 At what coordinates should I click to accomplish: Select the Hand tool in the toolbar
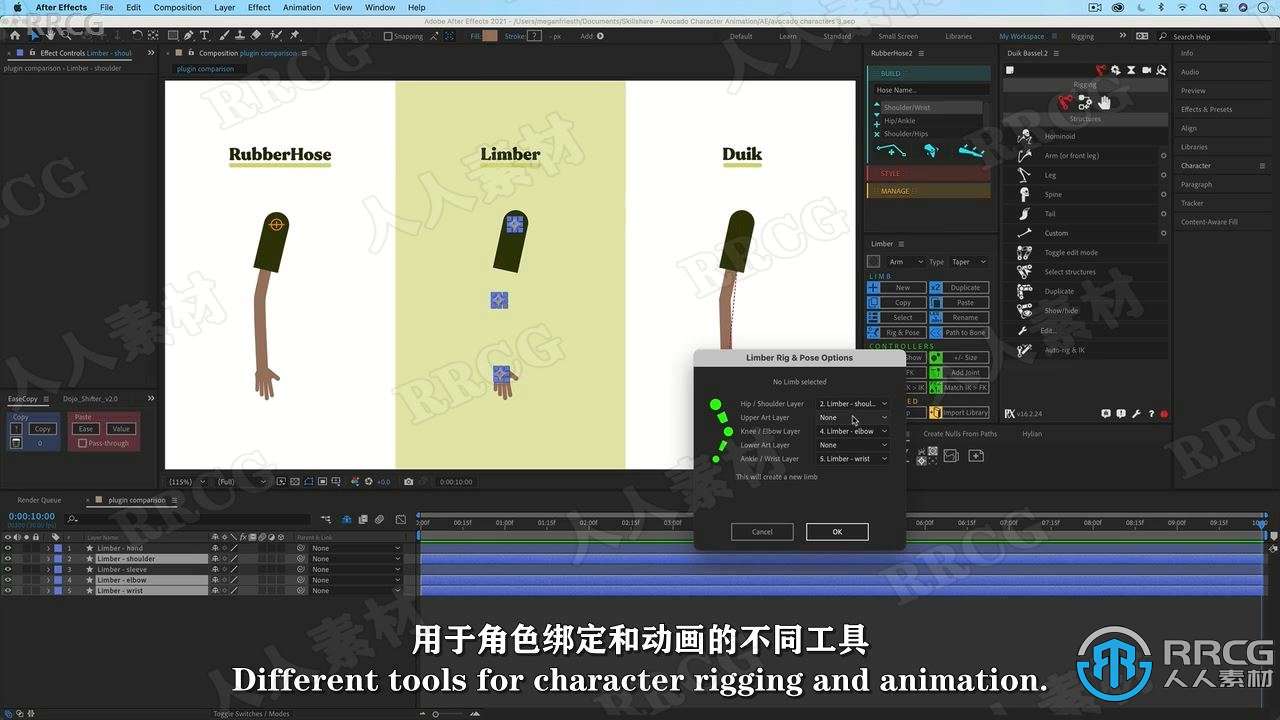pyautogui.click(x=50, y=35)
